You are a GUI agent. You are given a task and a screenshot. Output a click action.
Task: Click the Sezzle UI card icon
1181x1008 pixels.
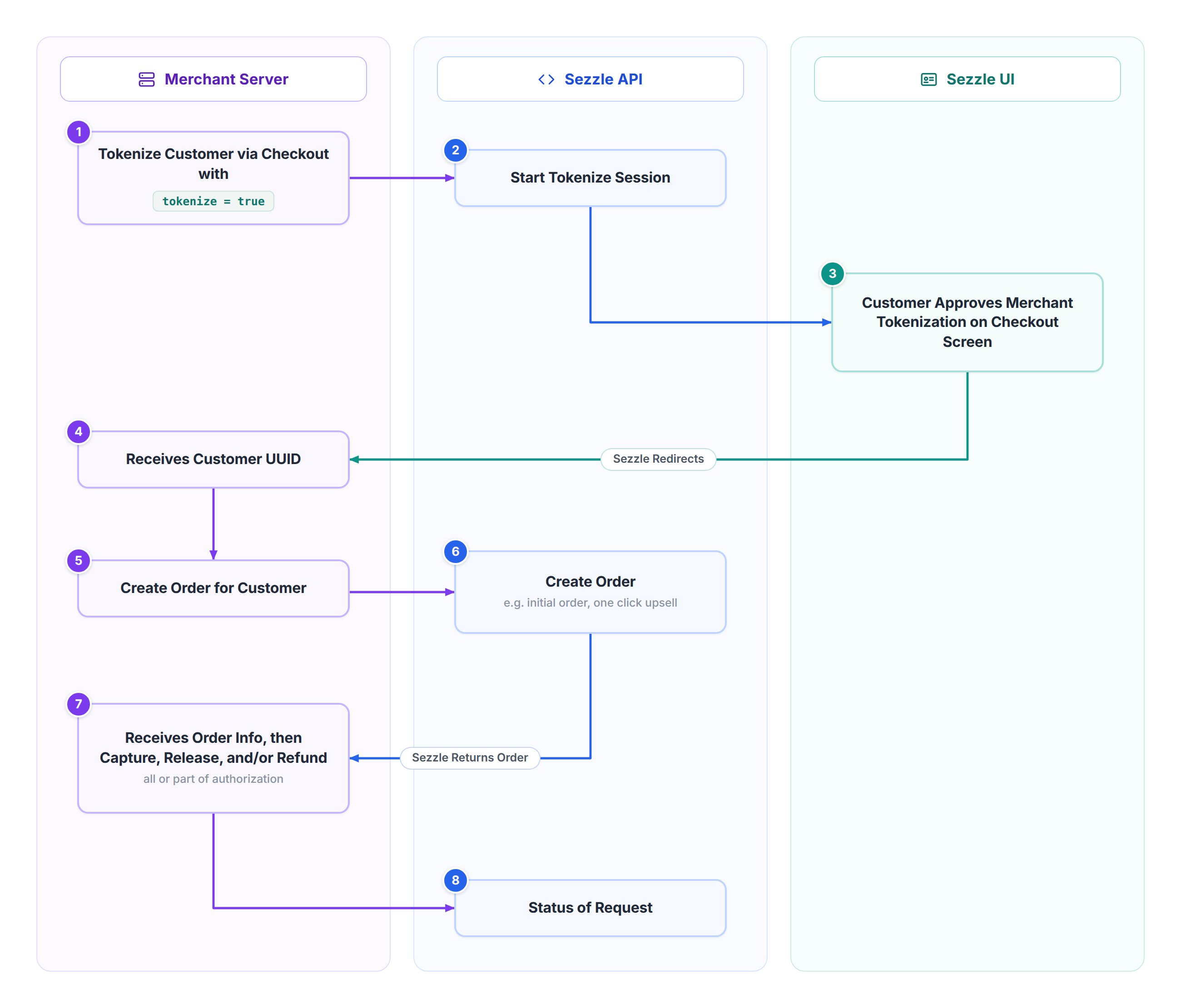pos(928,79)
